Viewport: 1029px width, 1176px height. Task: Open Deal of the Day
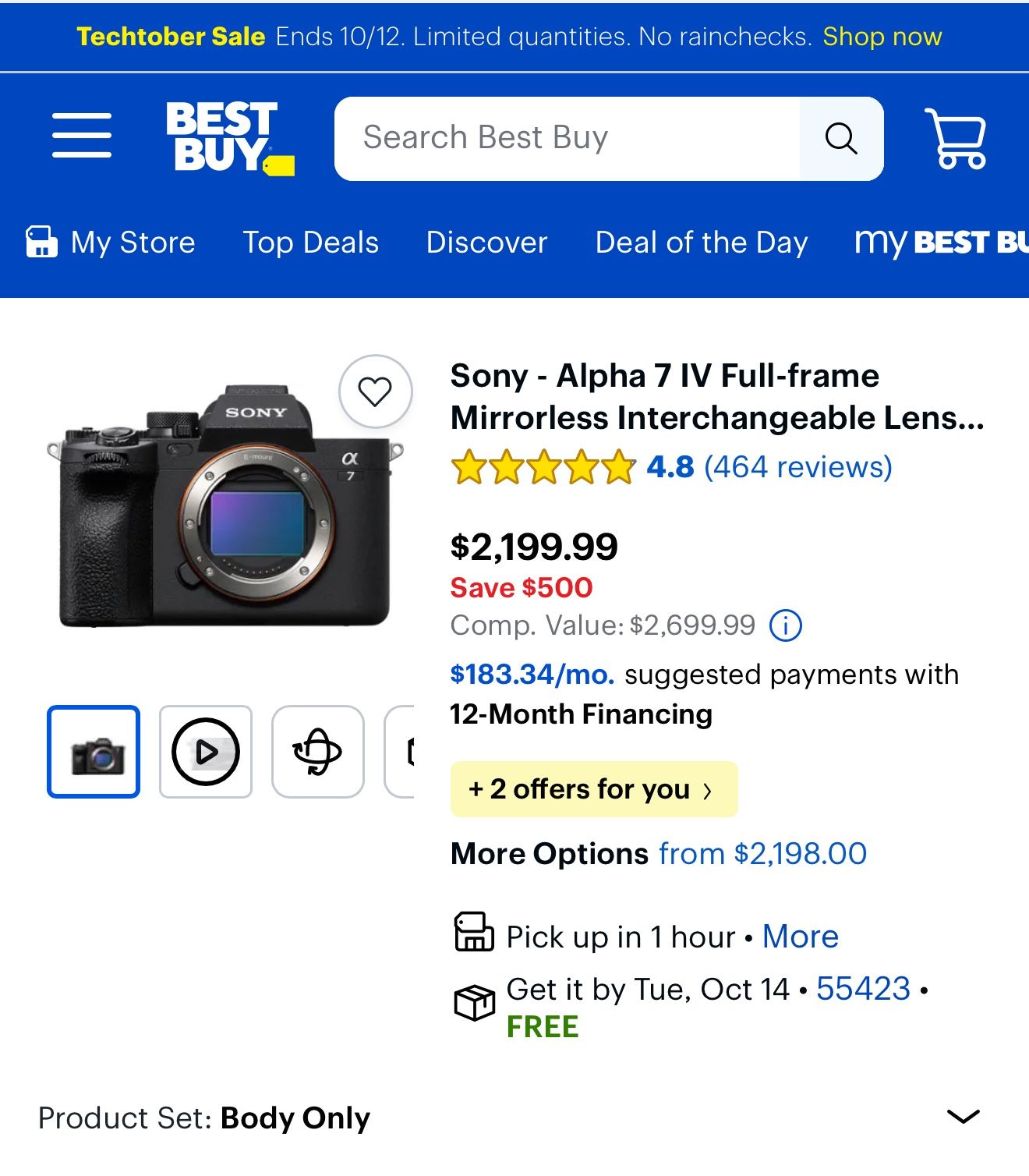701,243
